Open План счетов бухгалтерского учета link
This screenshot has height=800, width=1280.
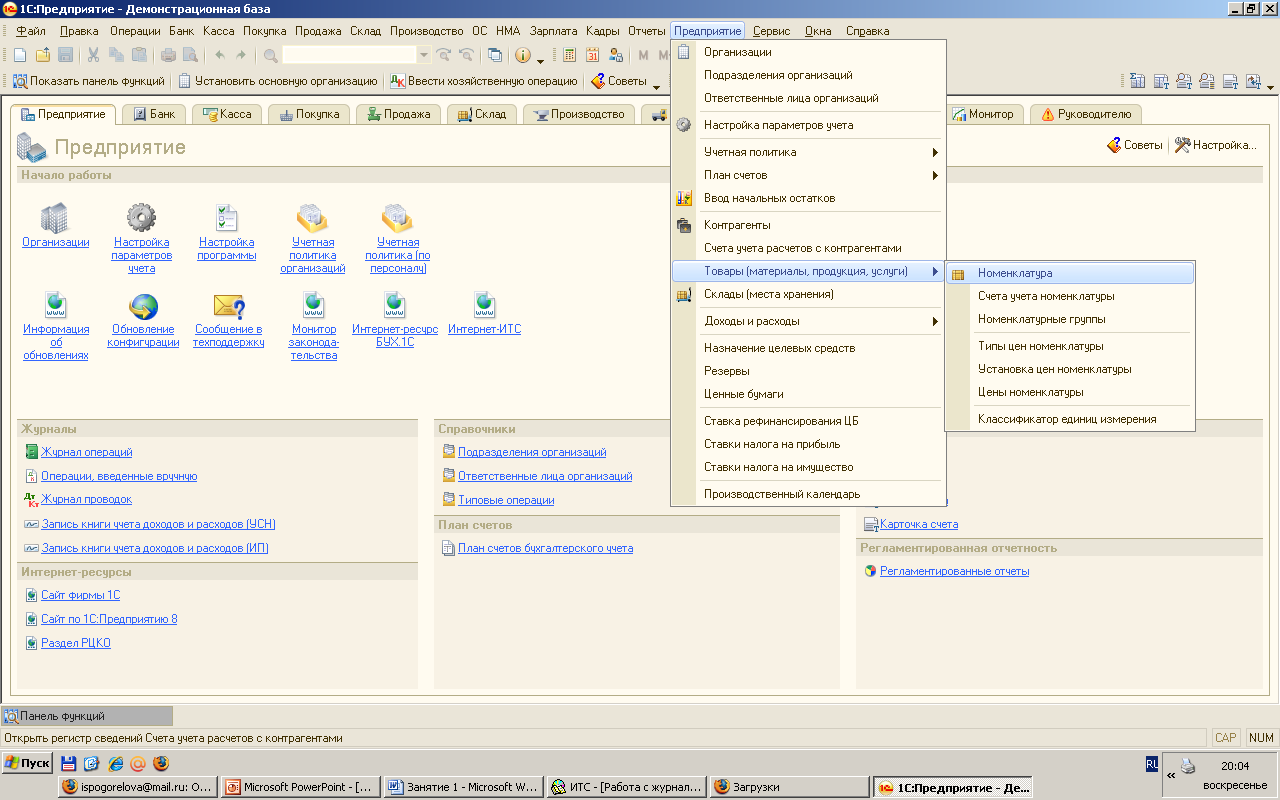[x=545, y=548]
